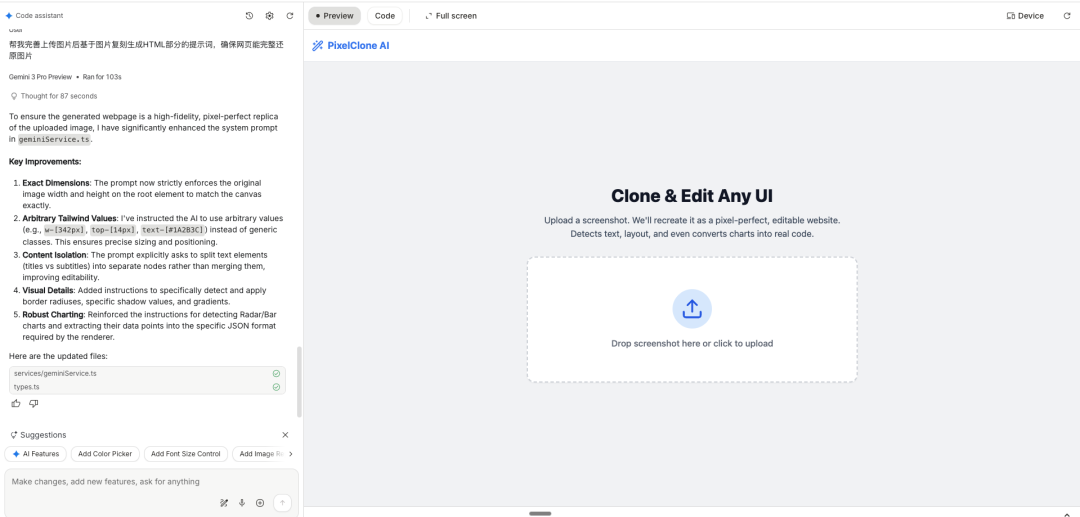Viewport: 1080px width, 517px height.
Task: Click the geminiService.ts inline code text
Action: coord(54,139)
